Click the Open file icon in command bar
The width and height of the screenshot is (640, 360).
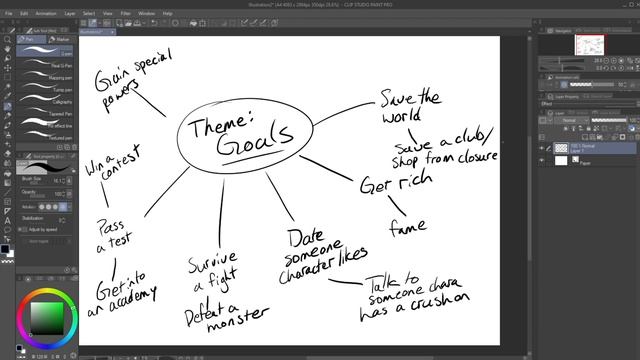coord(128,23)
